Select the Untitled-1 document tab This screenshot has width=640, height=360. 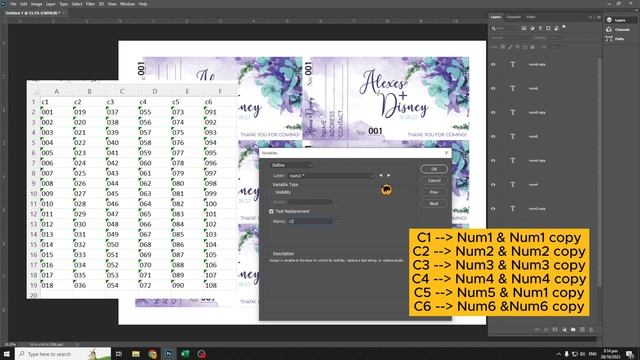pyautogui.click(x=33, y=13)
